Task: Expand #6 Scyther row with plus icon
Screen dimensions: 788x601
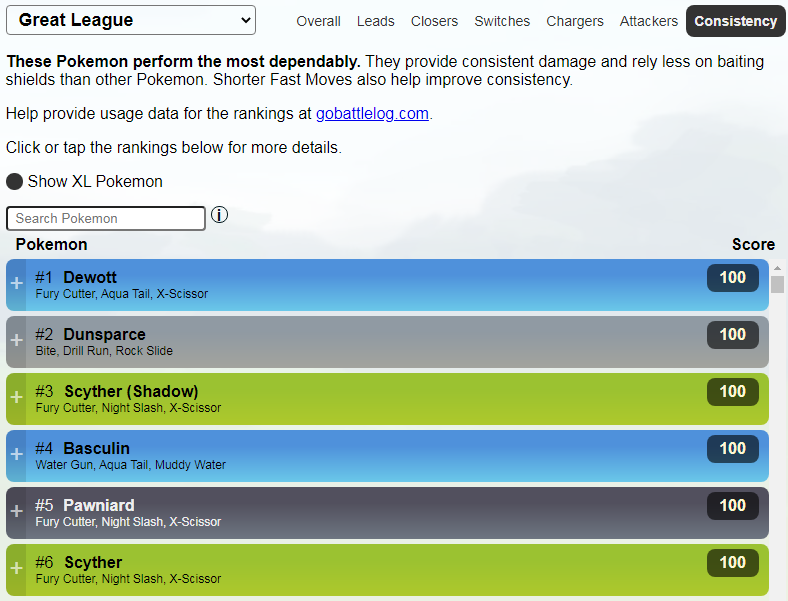Action: click(17, 568)
